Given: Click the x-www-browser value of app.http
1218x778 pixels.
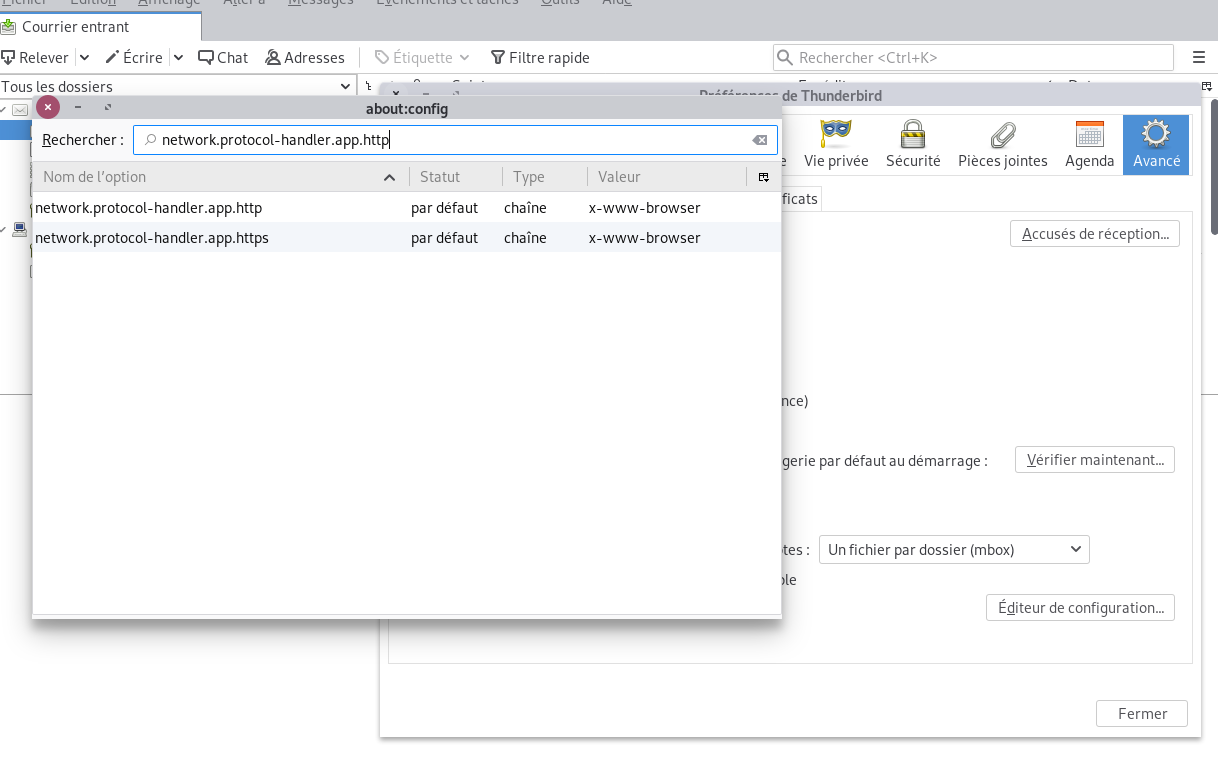Looking at the screenshot, I should (x=644, y=208).
